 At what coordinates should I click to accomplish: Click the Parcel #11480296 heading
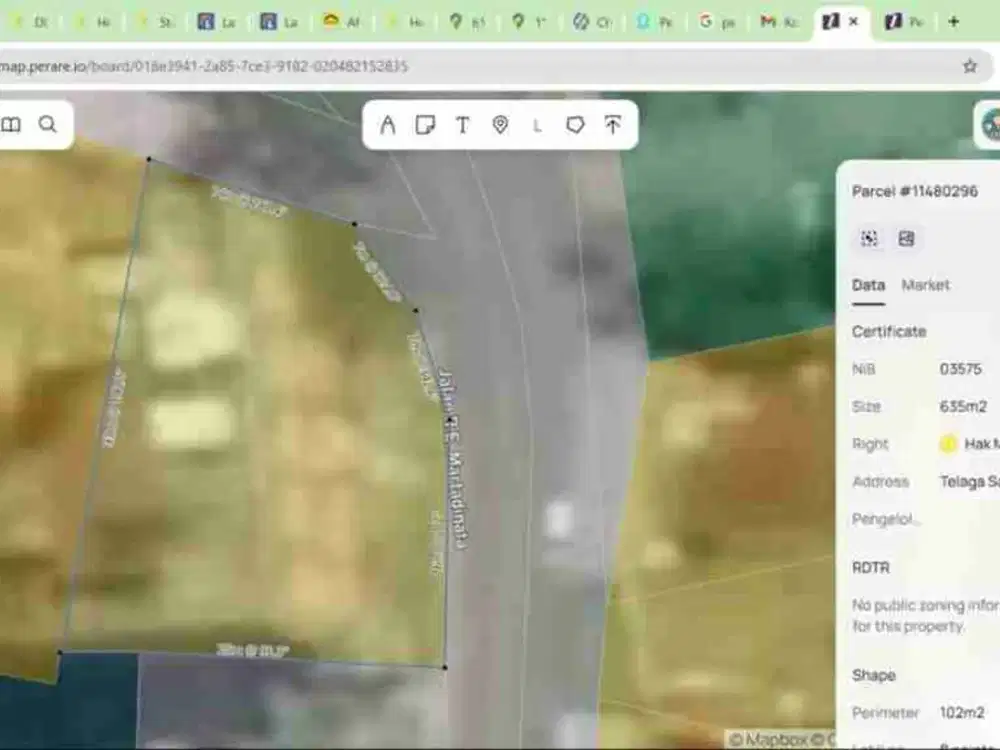[915, 191]
